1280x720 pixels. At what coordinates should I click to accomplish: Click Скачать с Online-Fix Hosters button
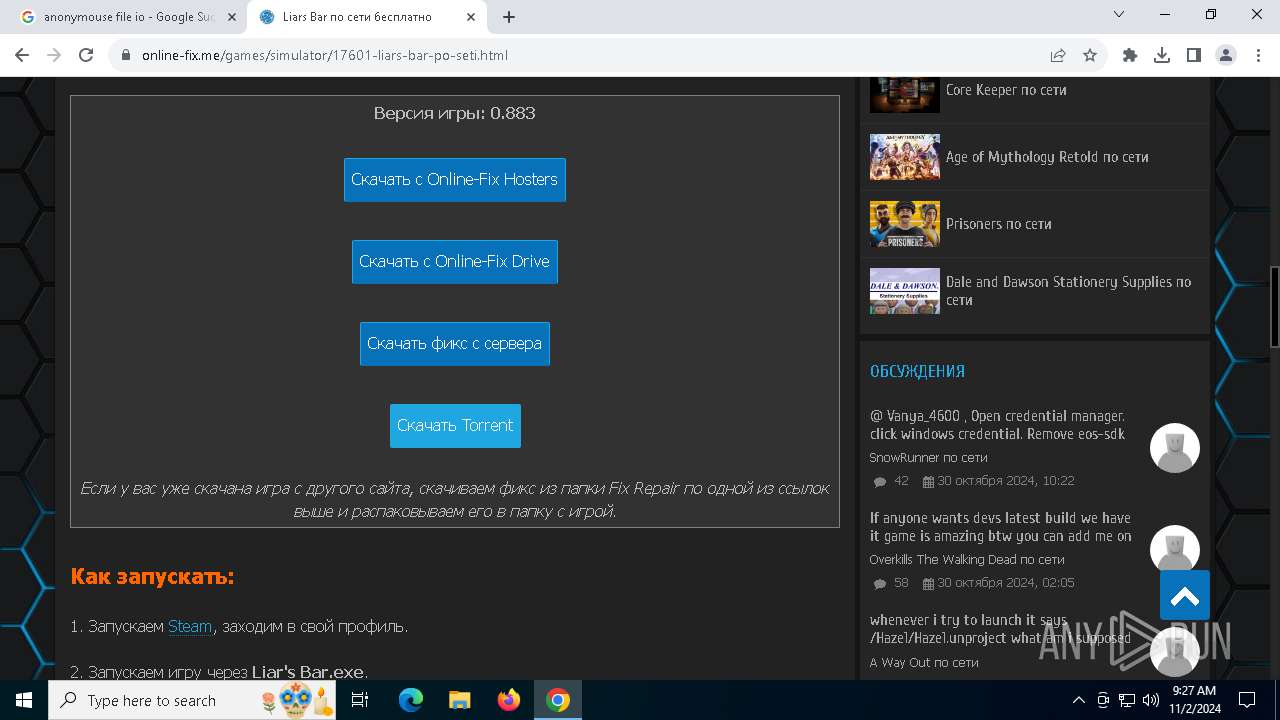point(455,180)
